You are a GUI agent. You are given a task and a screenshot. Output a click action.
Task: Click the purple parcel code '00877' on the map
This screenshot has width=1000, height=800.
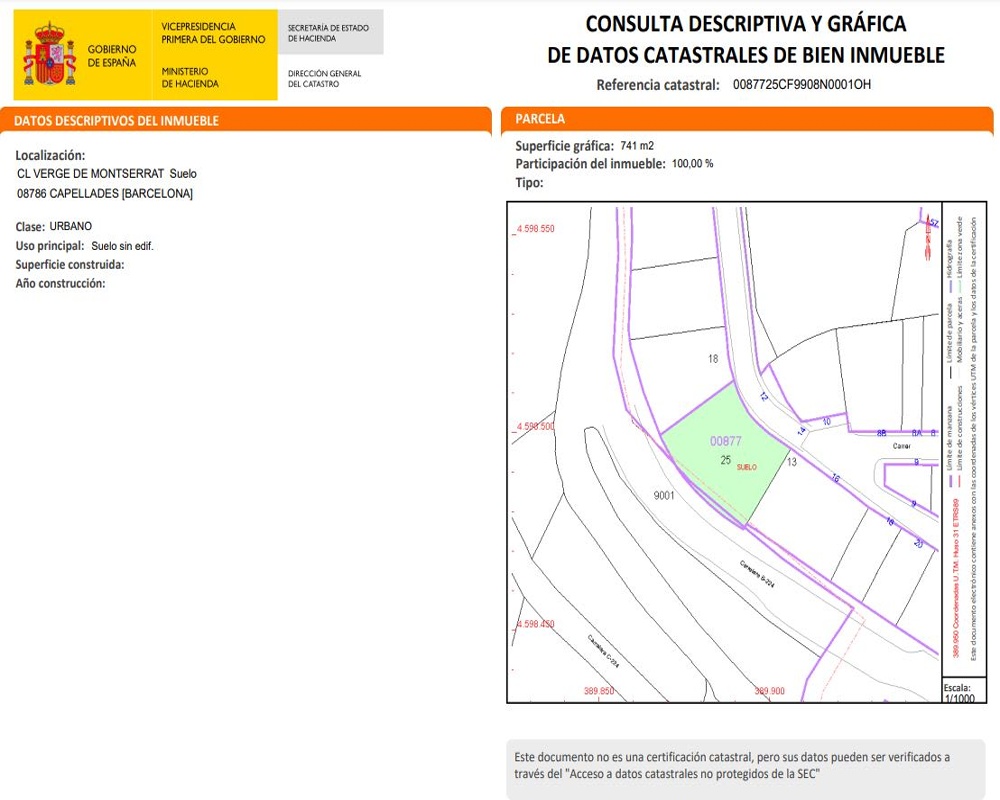(726, 441)
